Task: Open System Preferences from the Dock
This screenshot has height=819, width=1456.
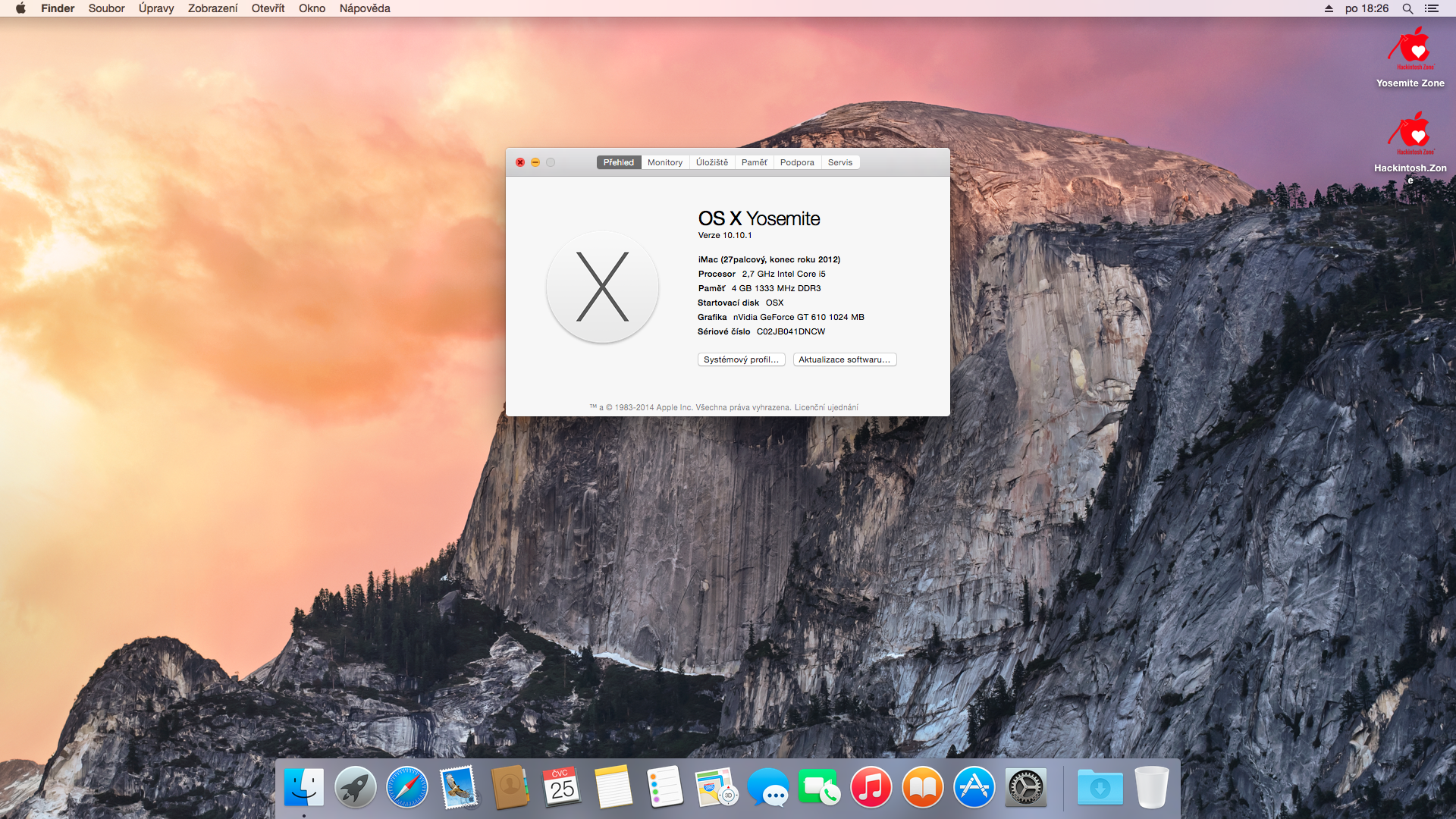Action: pos(1025,787)
